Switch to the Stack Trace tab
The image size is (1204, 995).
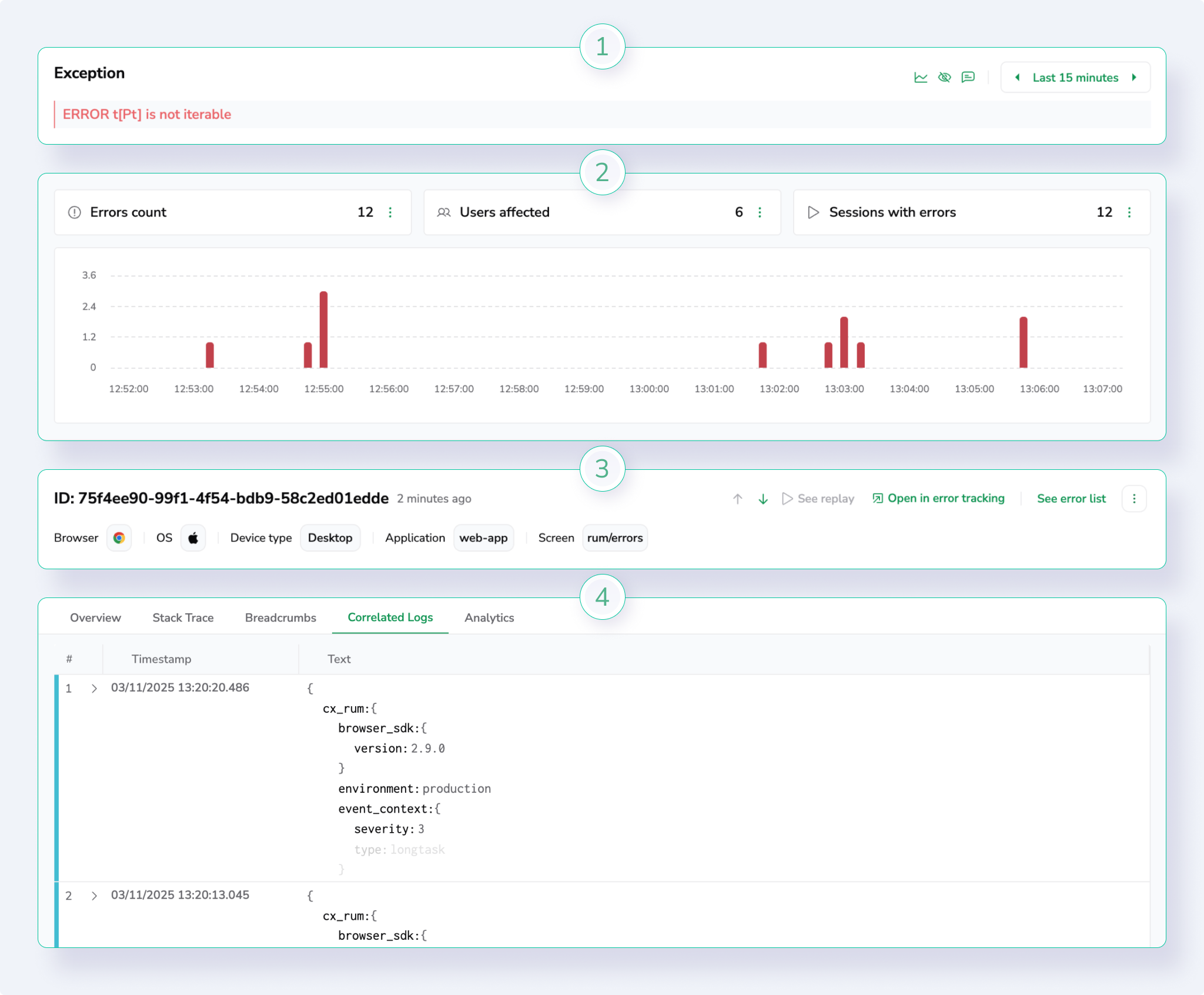[183, 617]
